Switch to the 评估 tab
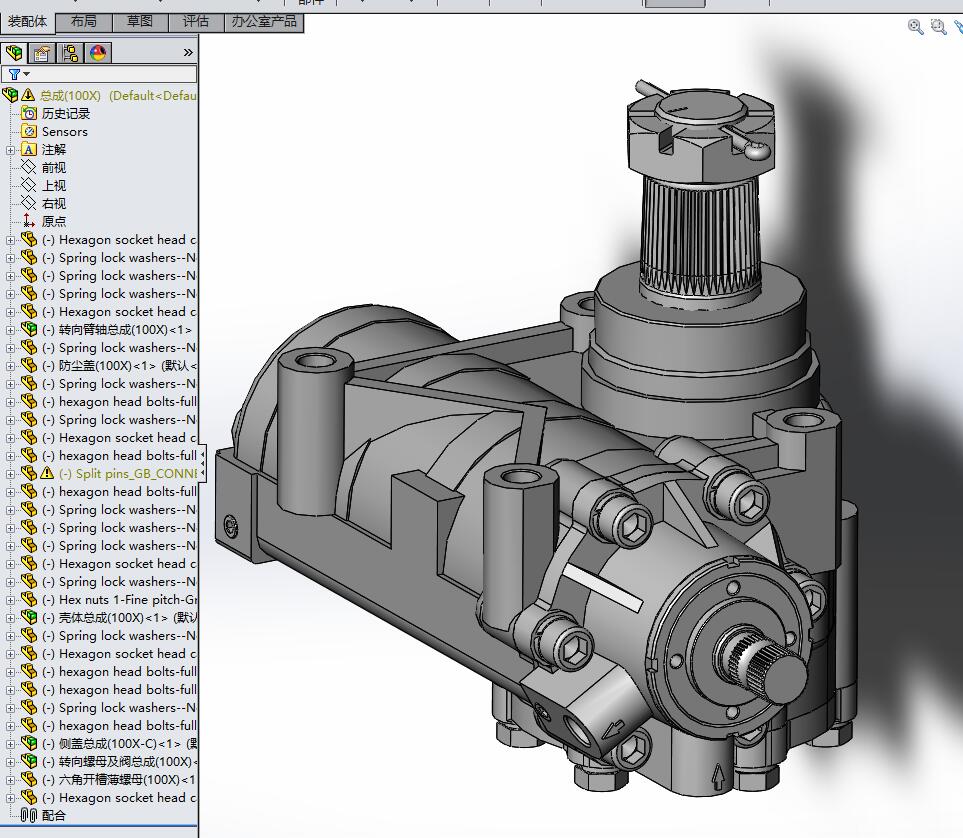The height and width of the screenshot is (838, 963). click(196, 21)
